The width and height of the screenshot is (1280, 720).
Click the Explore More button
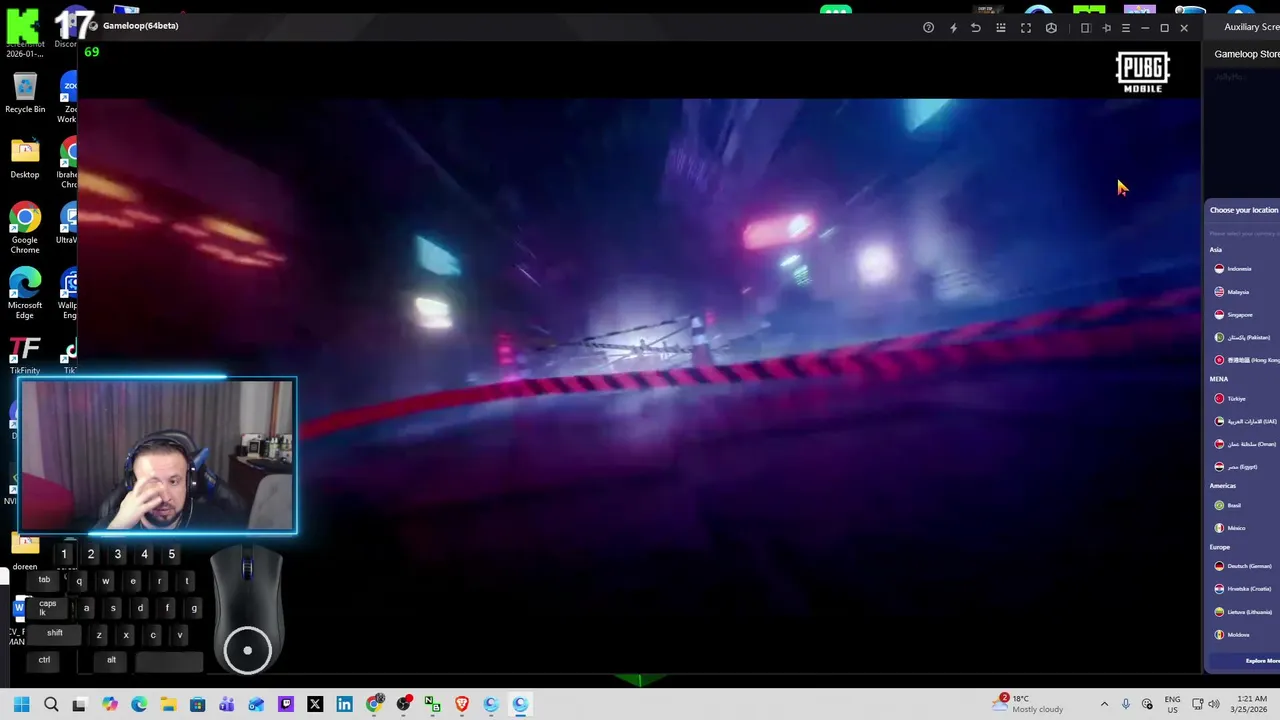1245,661
